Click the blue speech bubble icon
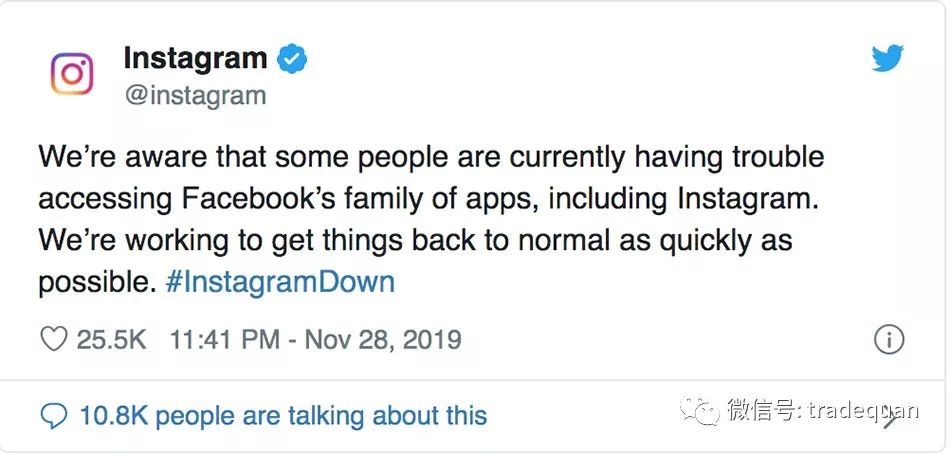Viewport: 950px width, 453px height. [54, 415]
